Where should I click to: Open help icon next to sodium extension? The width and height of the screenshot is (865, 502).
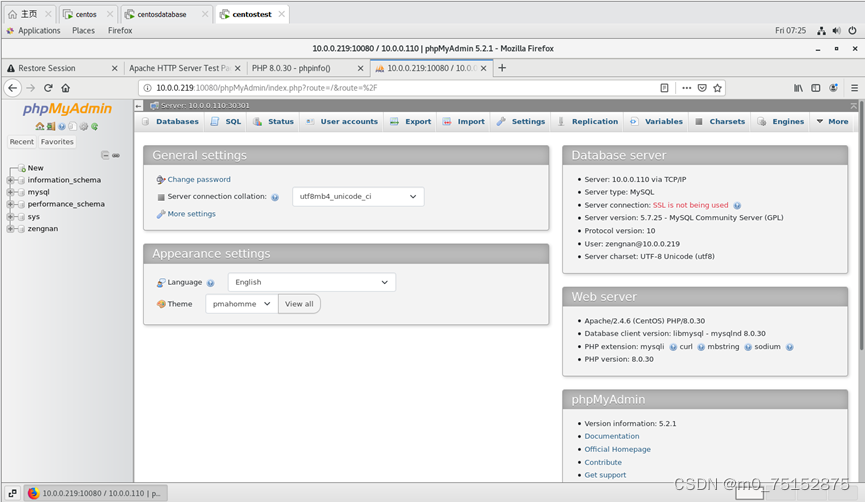[789, 347]
